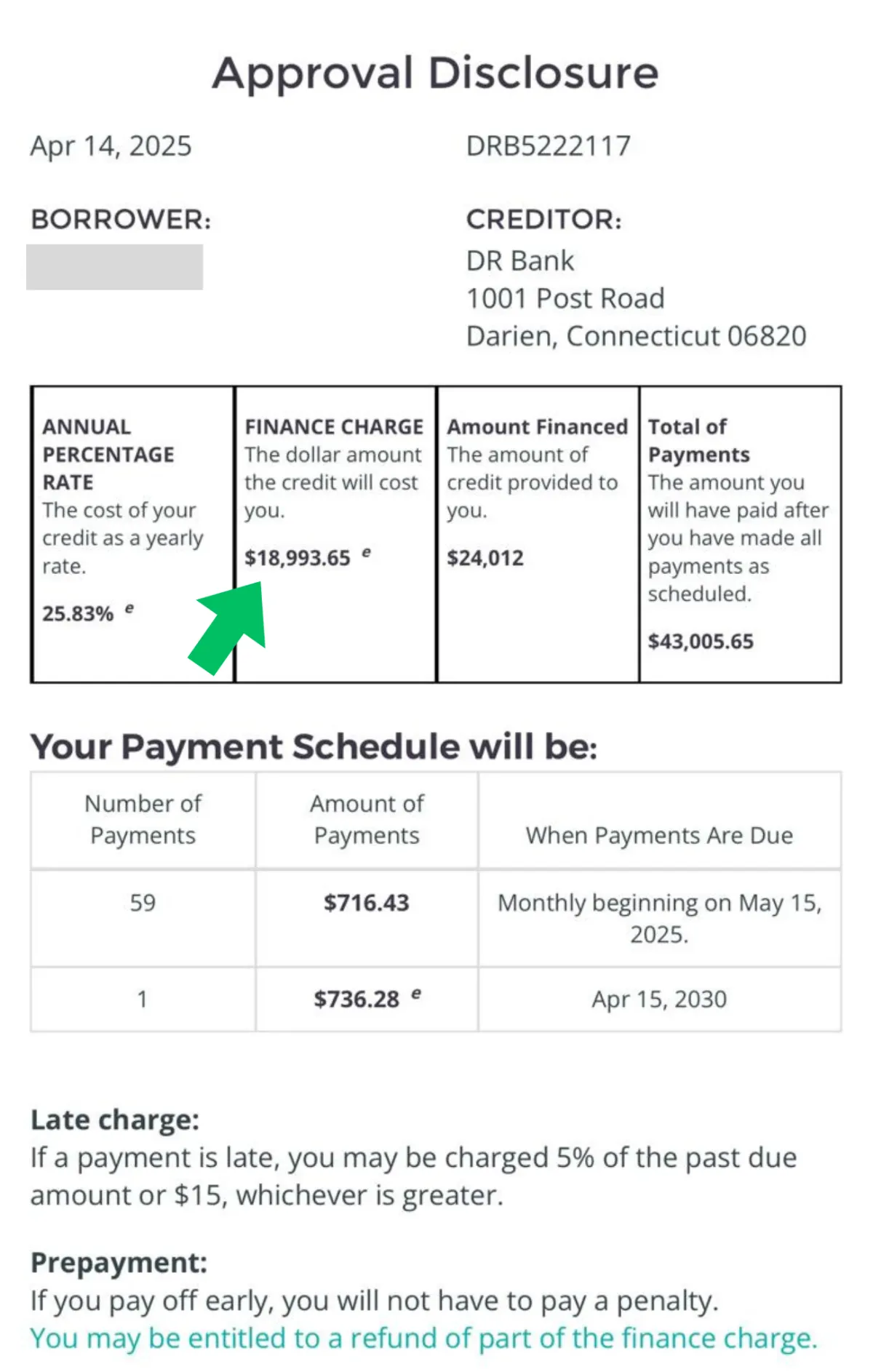
Task: Click the Number of Payments column header
Action: [143, 819]
